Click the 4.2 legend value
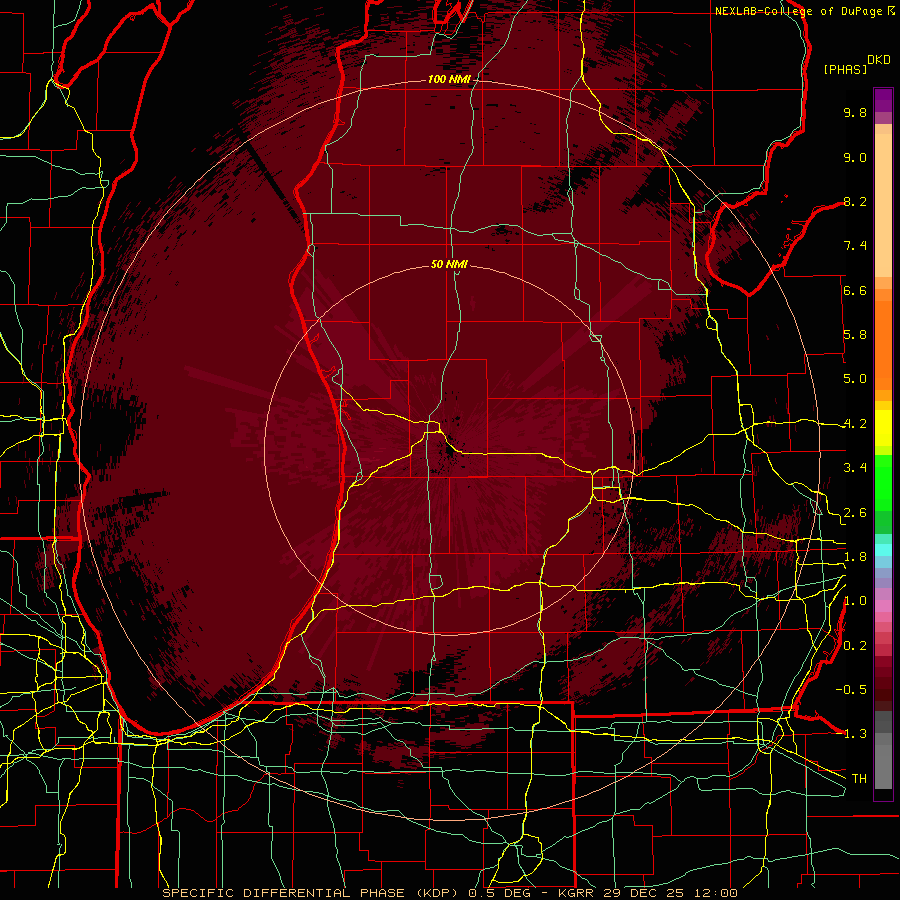Viewport: 900px width, 900px height. click(x=855, y=424)
